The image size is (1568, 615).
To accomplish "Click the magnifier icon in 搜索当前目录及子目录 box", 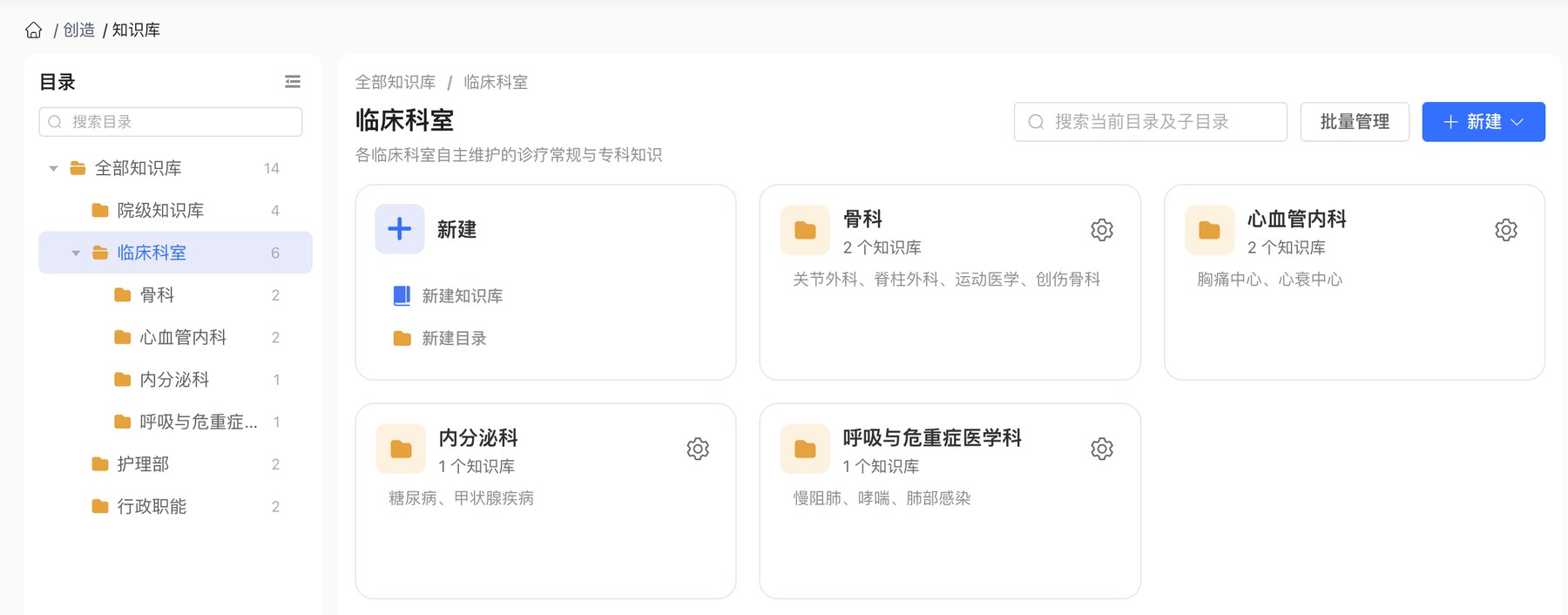I will 1036,122.
